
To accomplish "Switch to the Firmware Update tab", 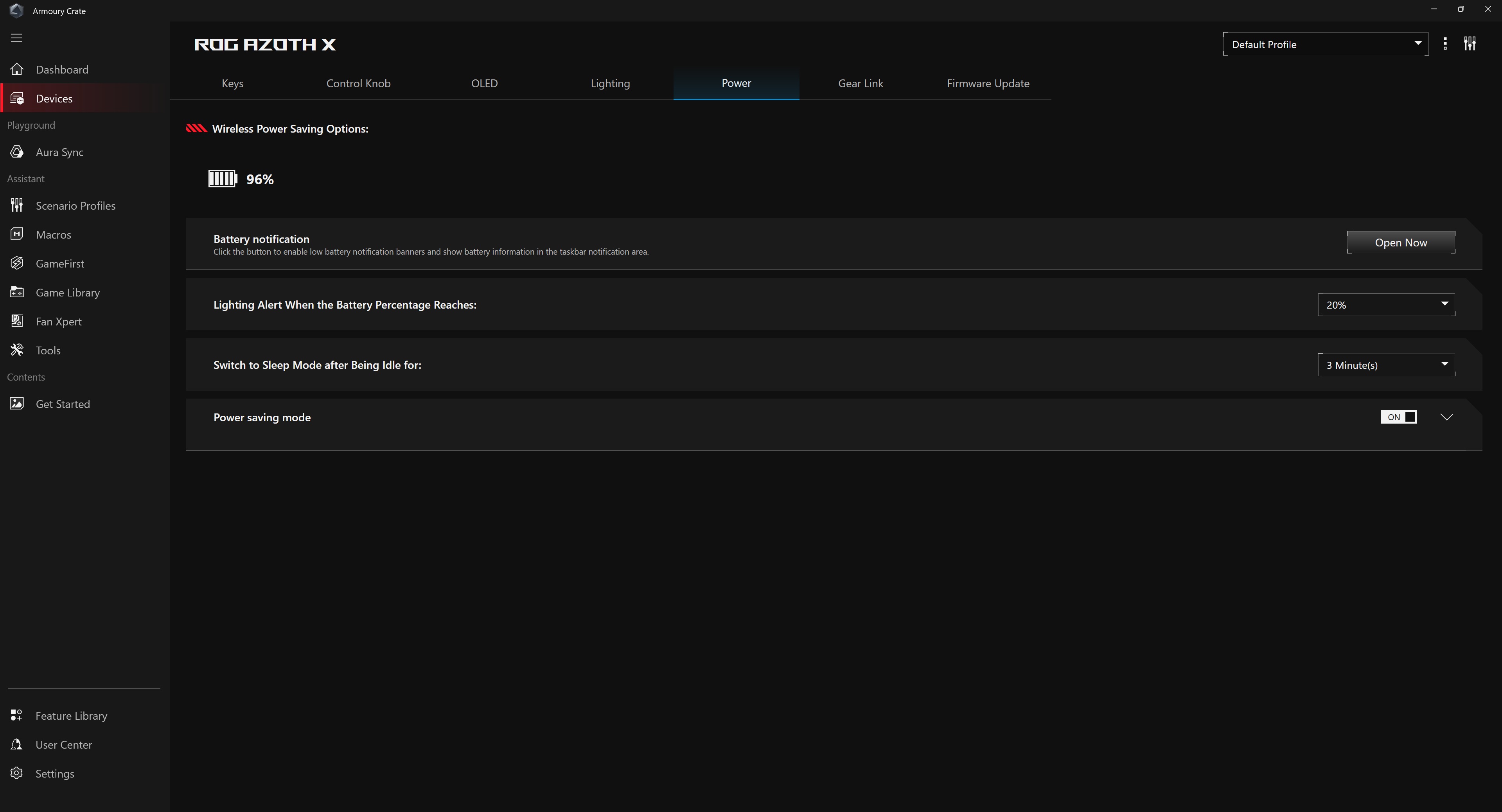I will (988, 83).
